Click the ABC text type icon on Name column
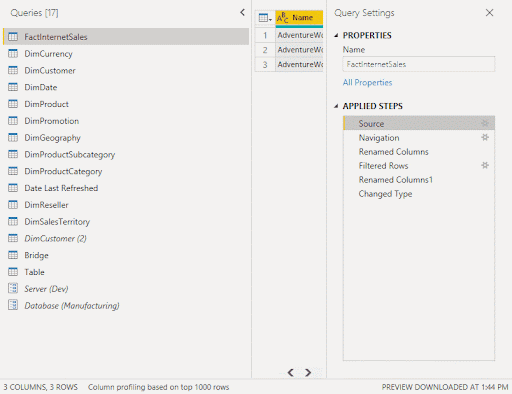 [x=282, y=18]
